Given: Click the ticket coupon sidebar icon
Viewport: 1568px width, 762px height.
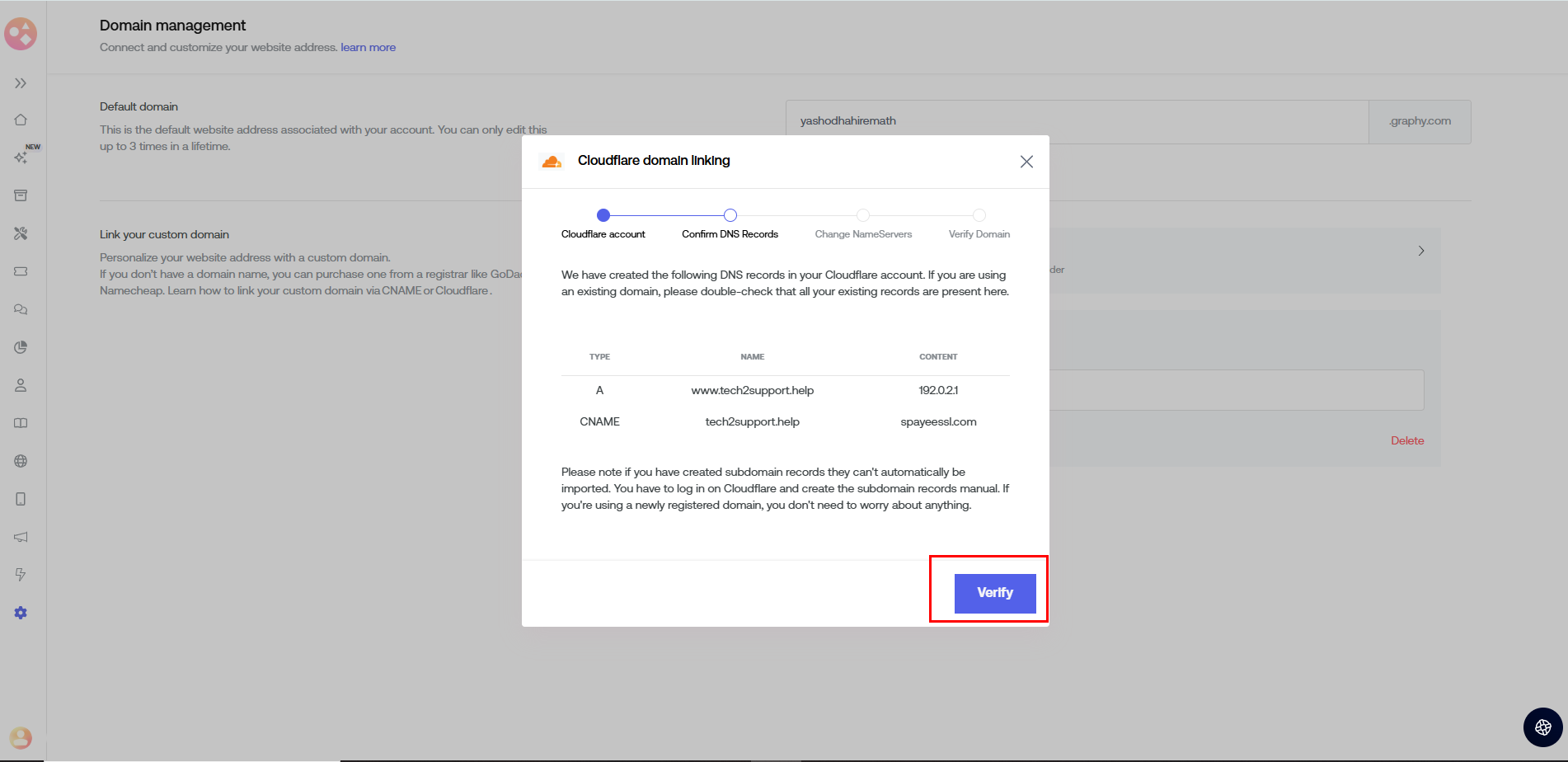Looking at the screenshot, I should coord(21,271).
